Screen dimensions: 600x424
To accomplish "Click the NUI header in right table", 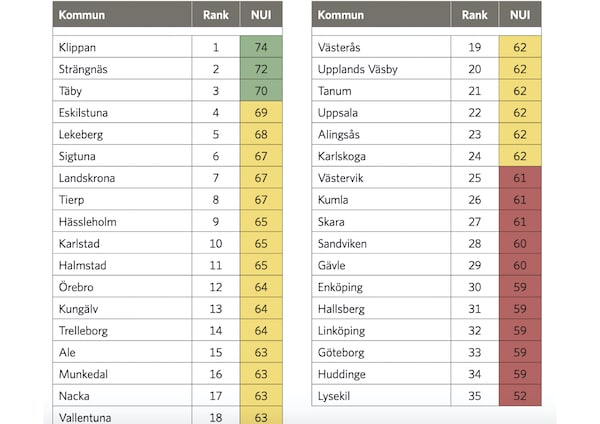I will [520, 15].
